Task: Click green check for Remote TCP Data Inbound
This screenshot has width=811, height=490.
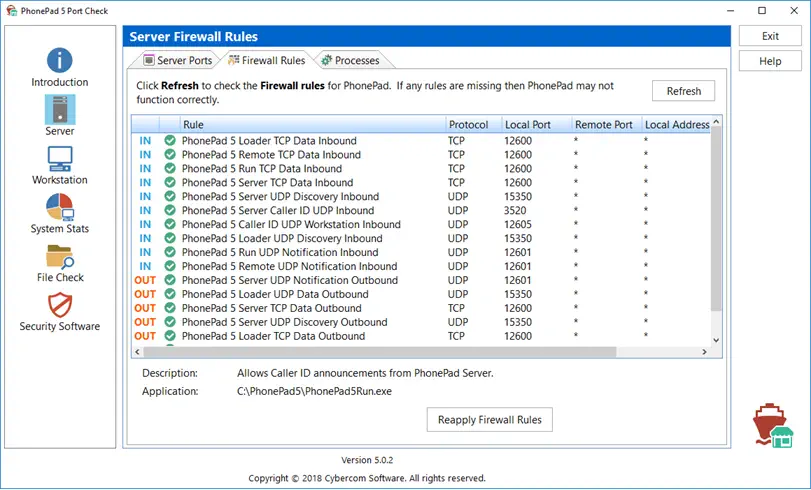Action: (170, 154)
